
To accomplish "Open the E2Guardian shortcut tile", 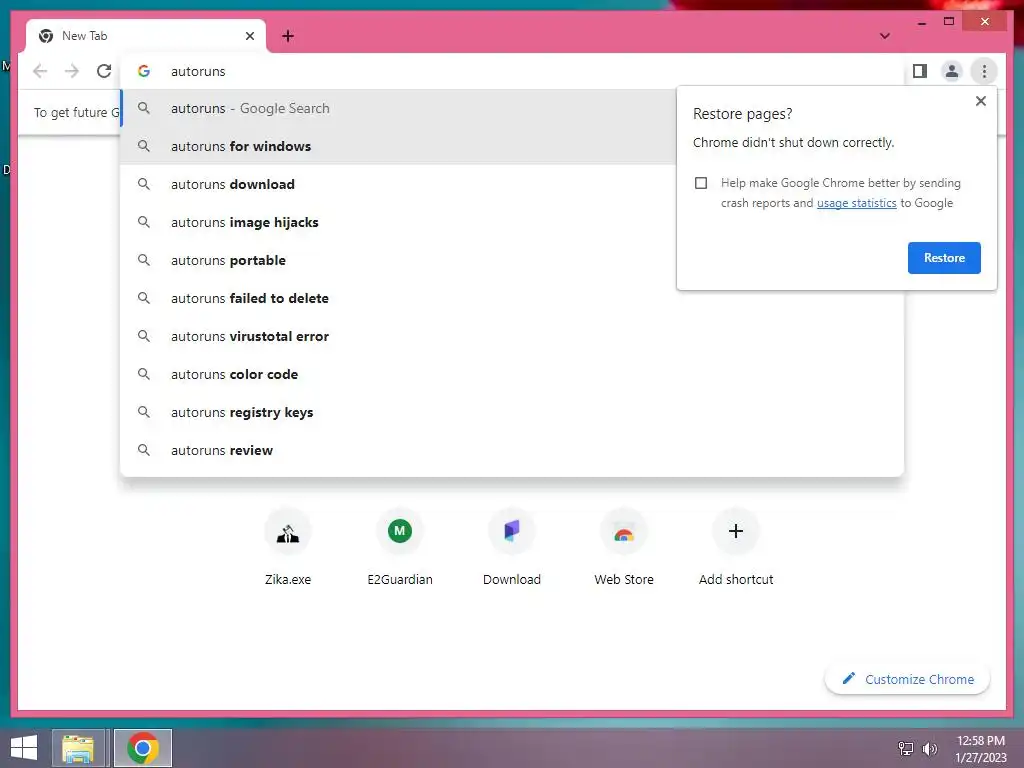I will [400, 547].
